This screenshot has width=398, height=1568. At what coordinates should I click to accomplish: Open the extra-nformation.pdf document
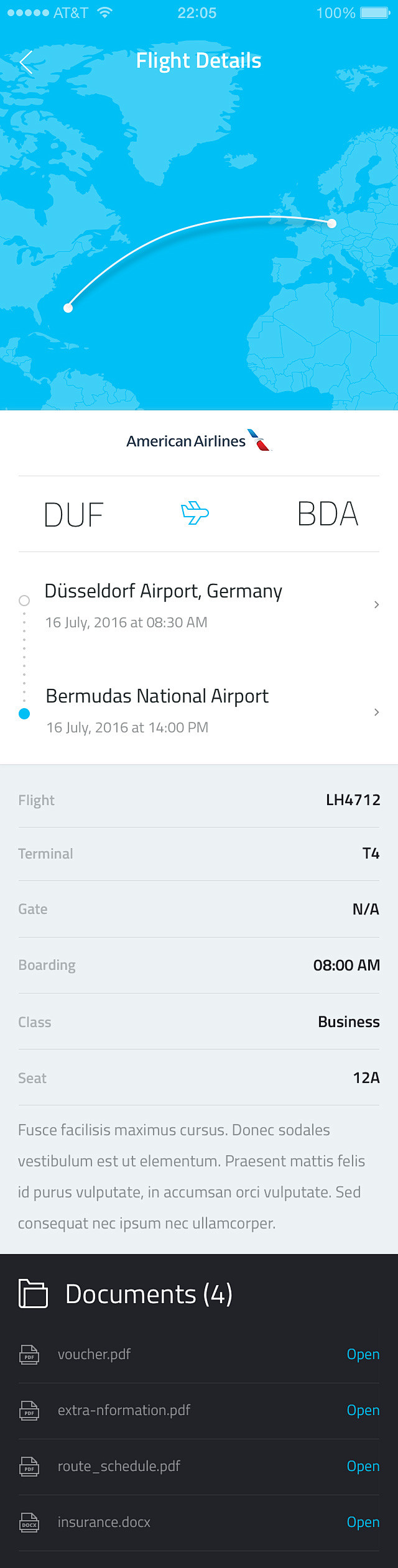[x=363, y=1410]
